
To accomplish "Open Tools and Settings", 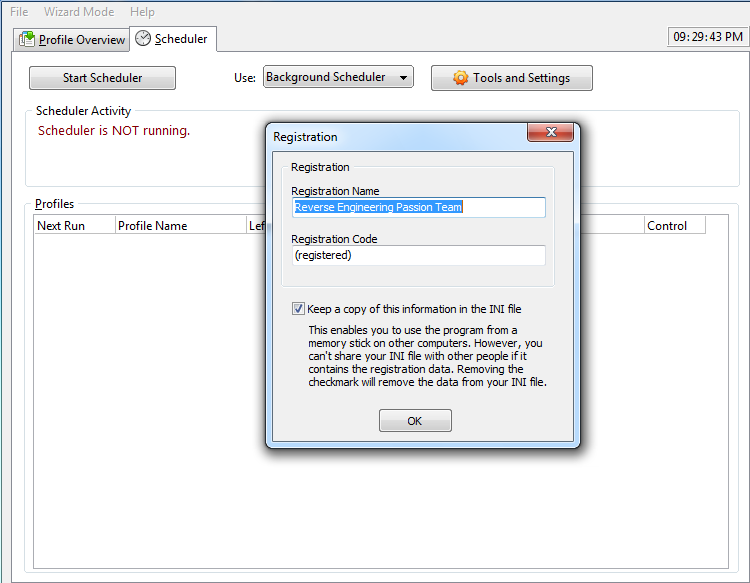I will [x=512, y=78].
